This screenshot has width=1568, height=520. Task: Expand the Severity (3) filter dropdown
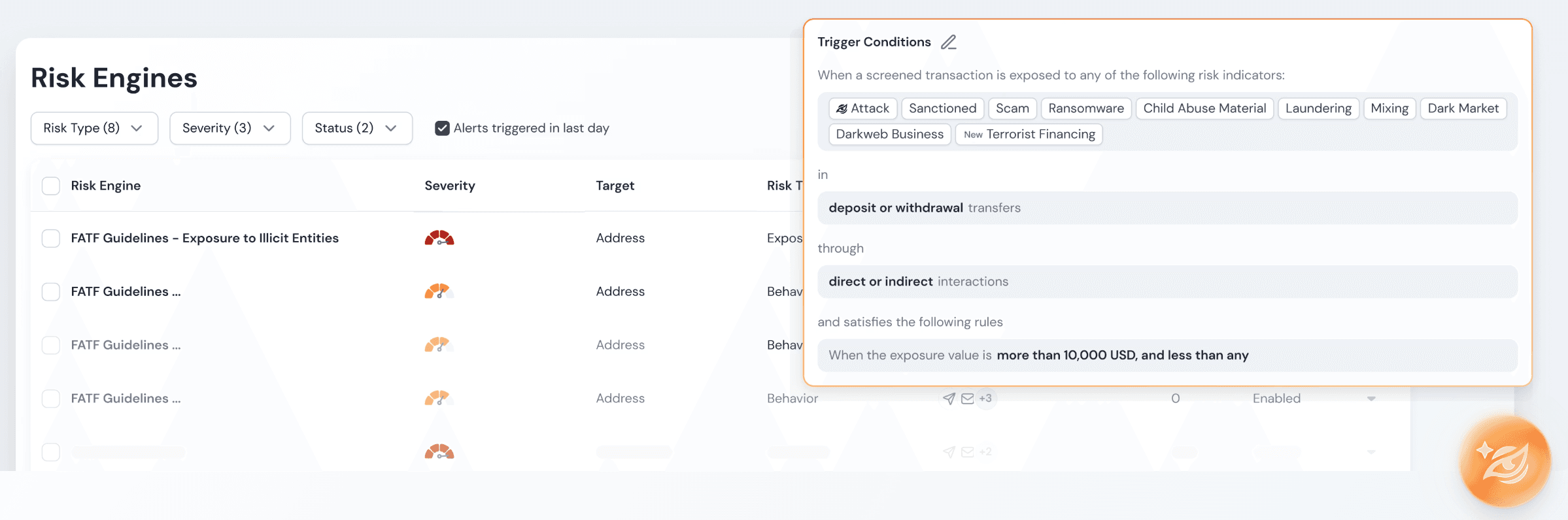[x=230, y=128]
